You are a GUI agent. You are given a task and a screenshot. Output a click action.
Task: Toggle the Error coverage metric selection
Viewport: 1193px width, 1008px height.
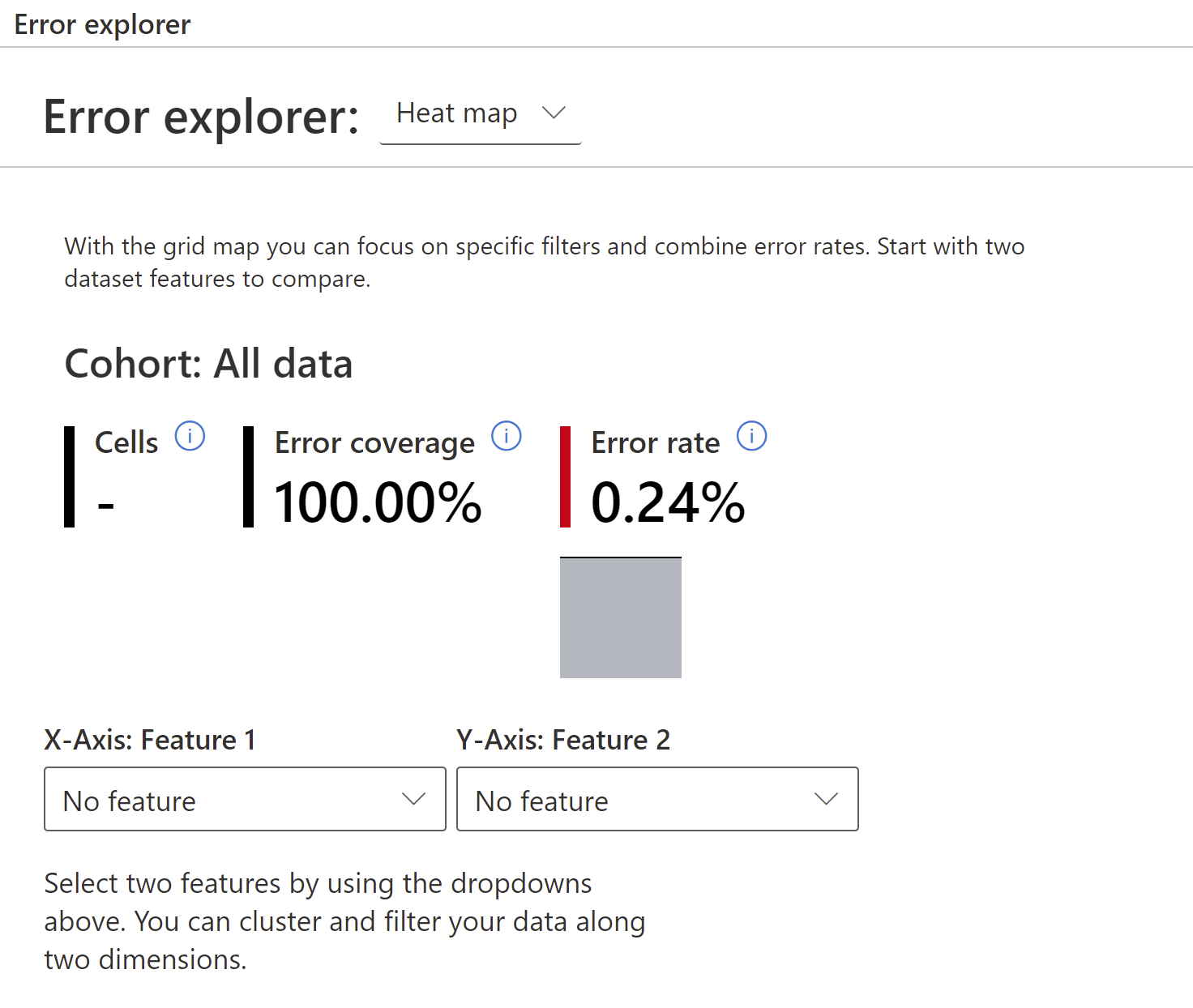click(374, 442)
